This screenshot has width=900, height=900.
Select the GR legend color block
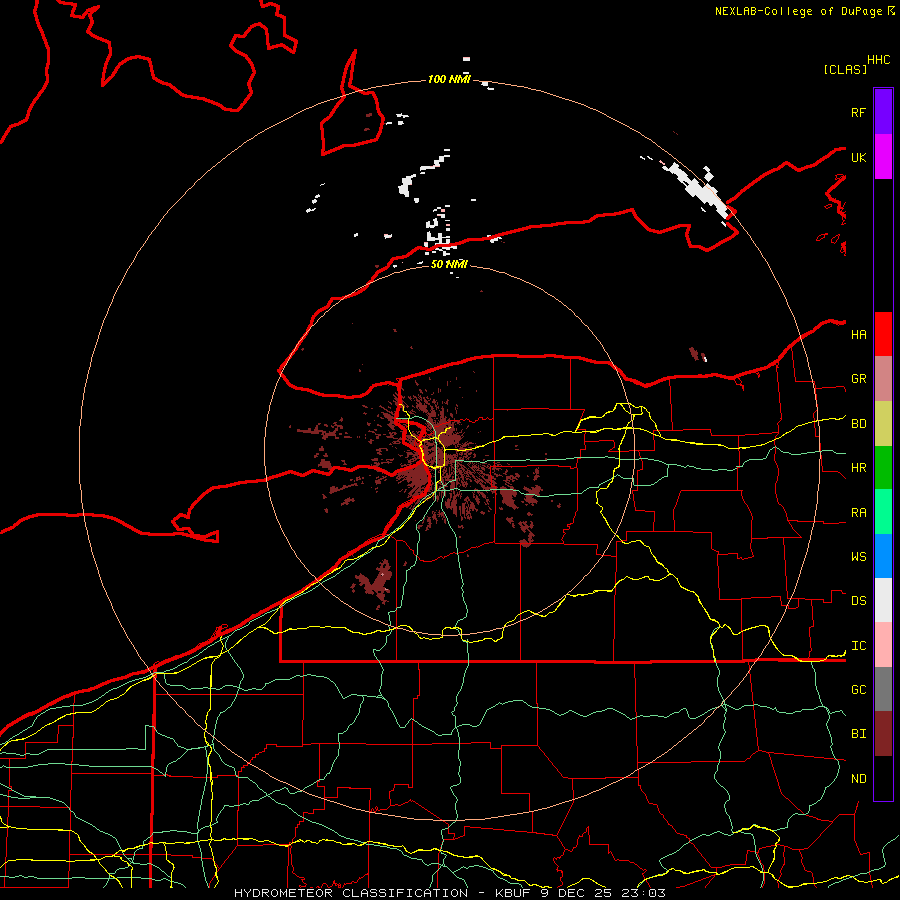click(883, 379)
